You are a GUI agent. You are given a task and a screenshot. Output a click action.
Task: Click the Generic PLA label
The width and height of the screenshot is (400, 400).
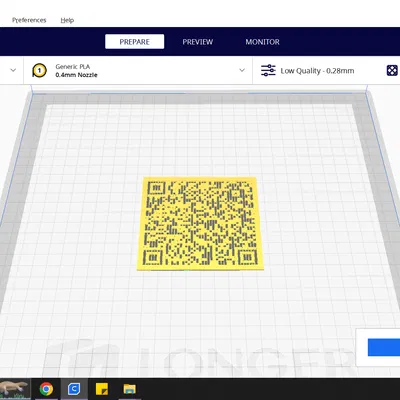(x=73, y=67)
